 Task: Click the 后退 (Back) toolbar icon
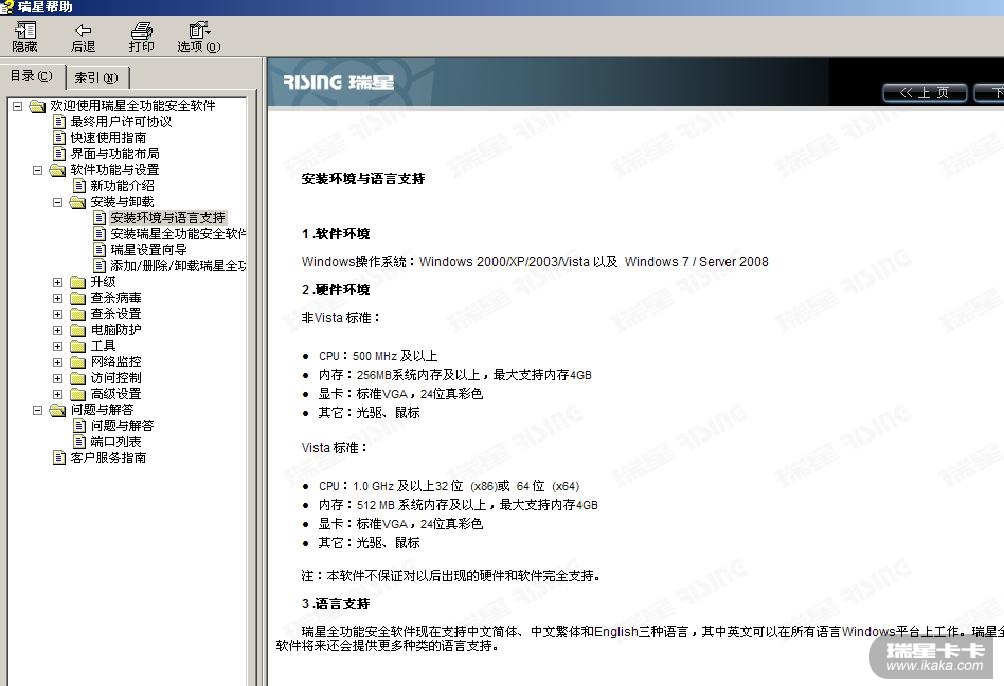[x=83, y=37]
